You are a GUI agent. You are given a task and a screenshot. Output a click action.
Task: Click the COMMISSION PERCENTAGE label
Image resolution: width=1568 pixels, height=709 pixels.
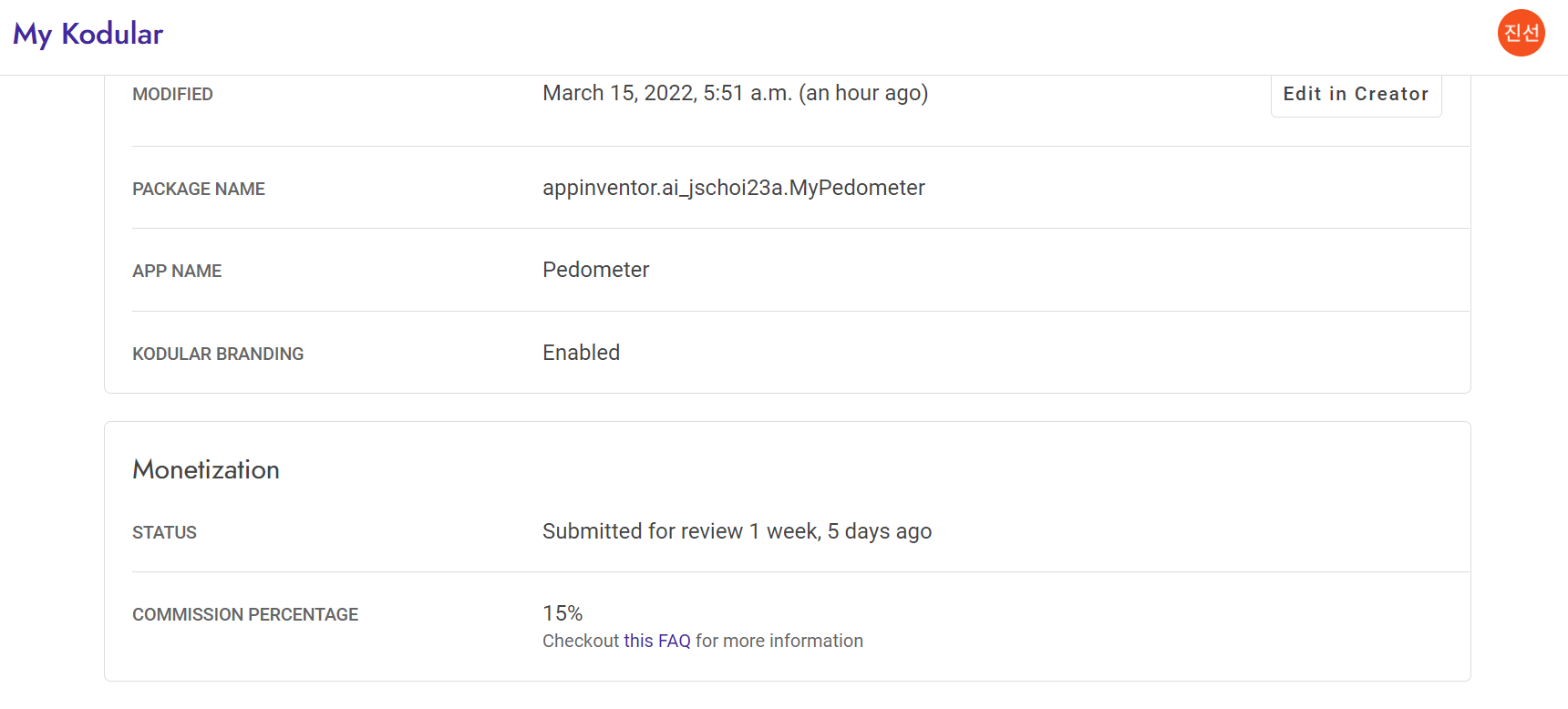245,614
